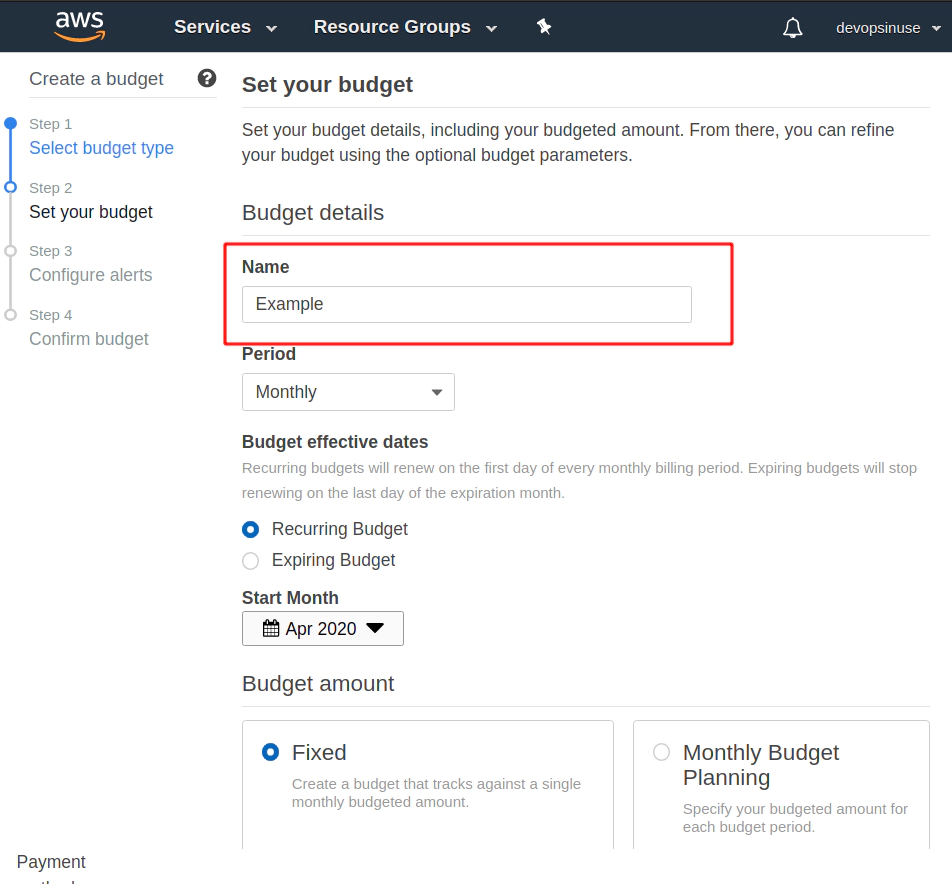Open the Resource Groups menu
The width and height of the screenshot is (952, 884).
click(405, 27)
